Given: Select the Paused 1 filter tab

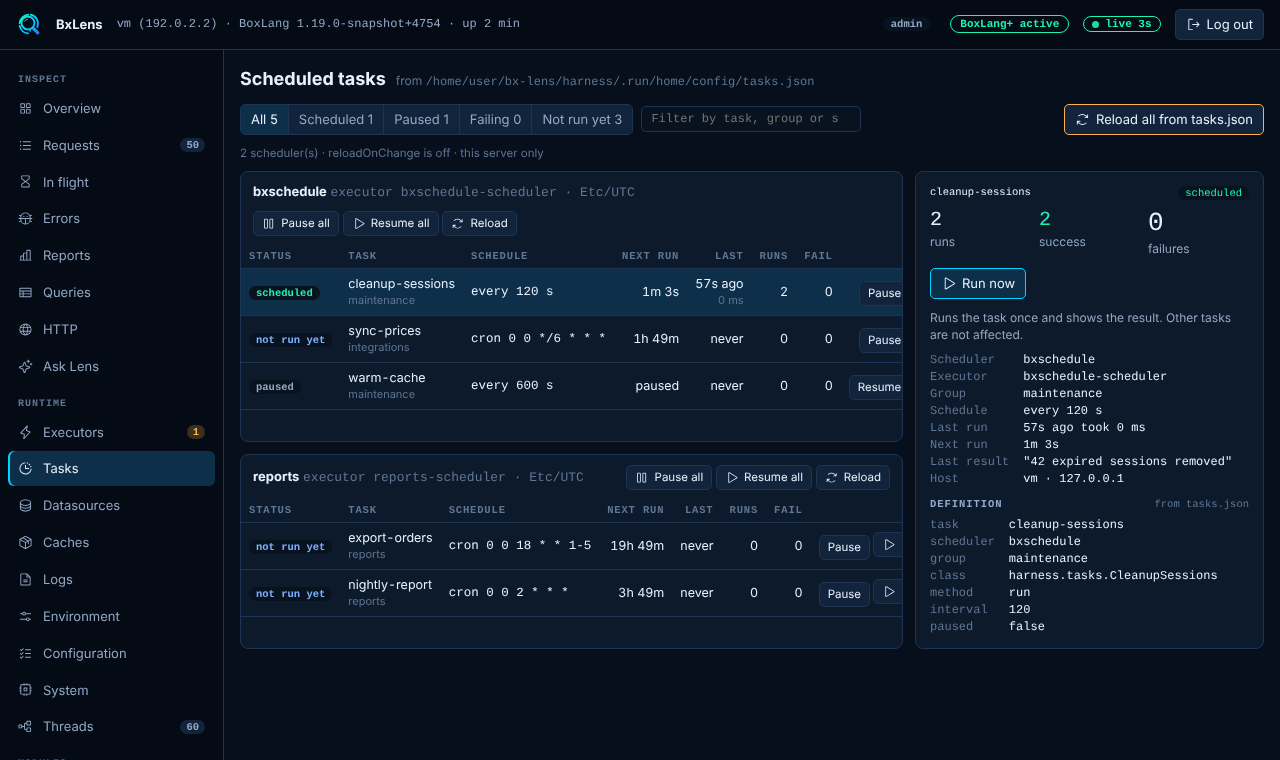Looking at the screenshot, I should click(421, 119).
